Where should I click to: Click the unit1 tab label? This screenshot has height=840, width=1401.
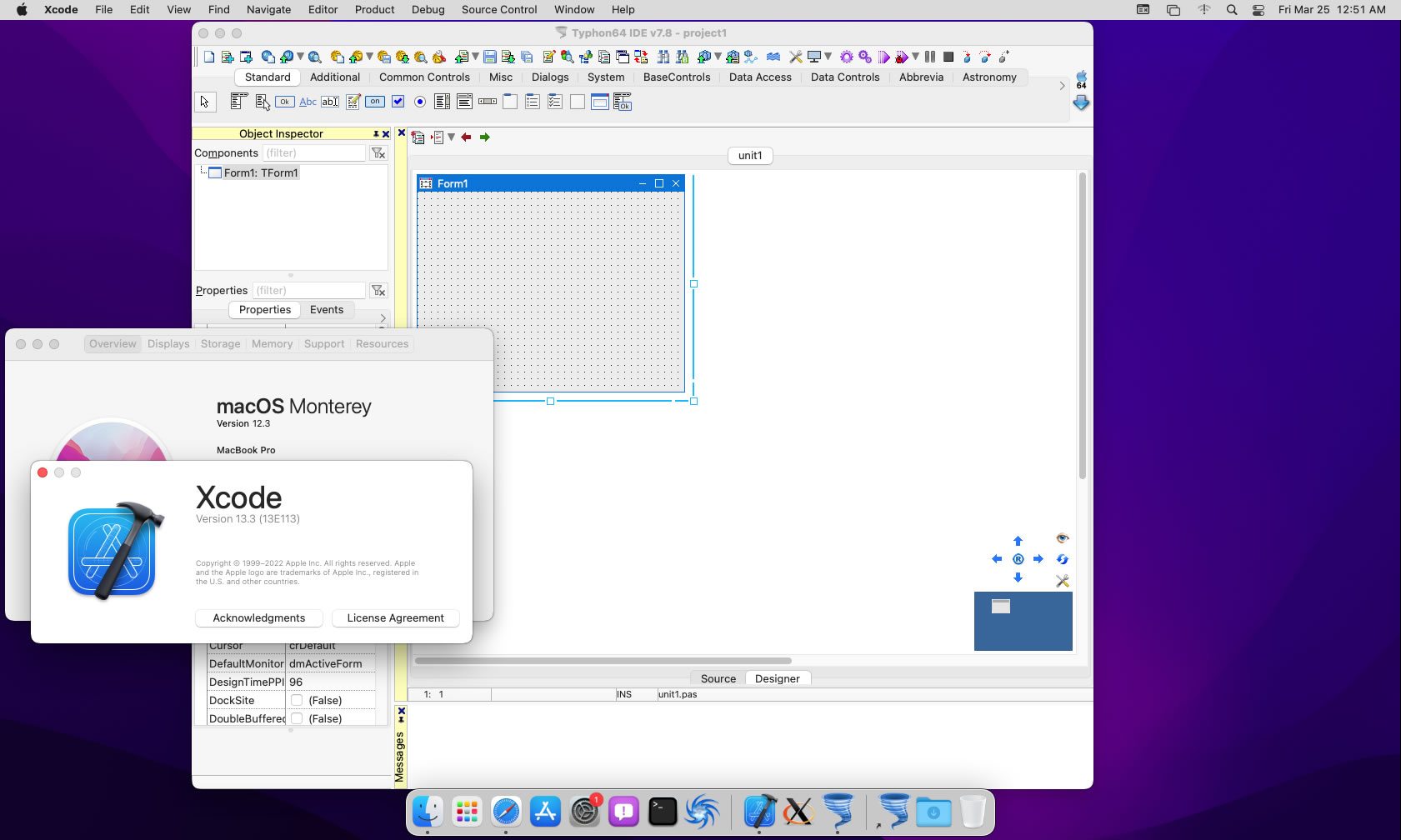[750, 156]
